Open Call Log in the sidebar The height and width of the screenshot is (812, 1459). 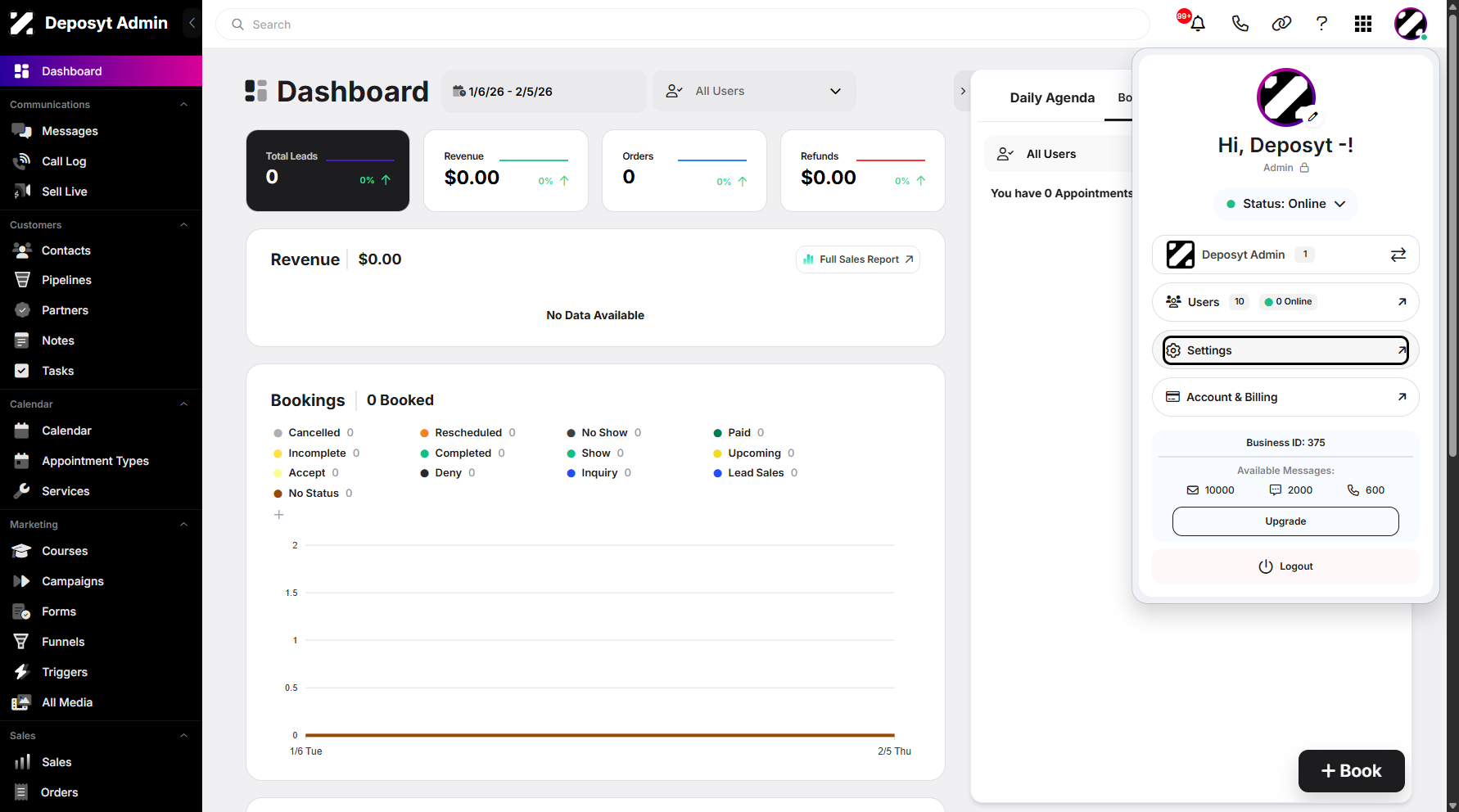(x=101, y=161)
